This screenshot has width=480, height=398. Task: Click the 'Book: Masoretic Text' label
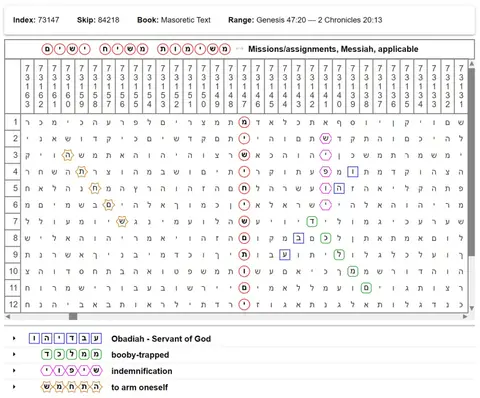tap(174, 20)
